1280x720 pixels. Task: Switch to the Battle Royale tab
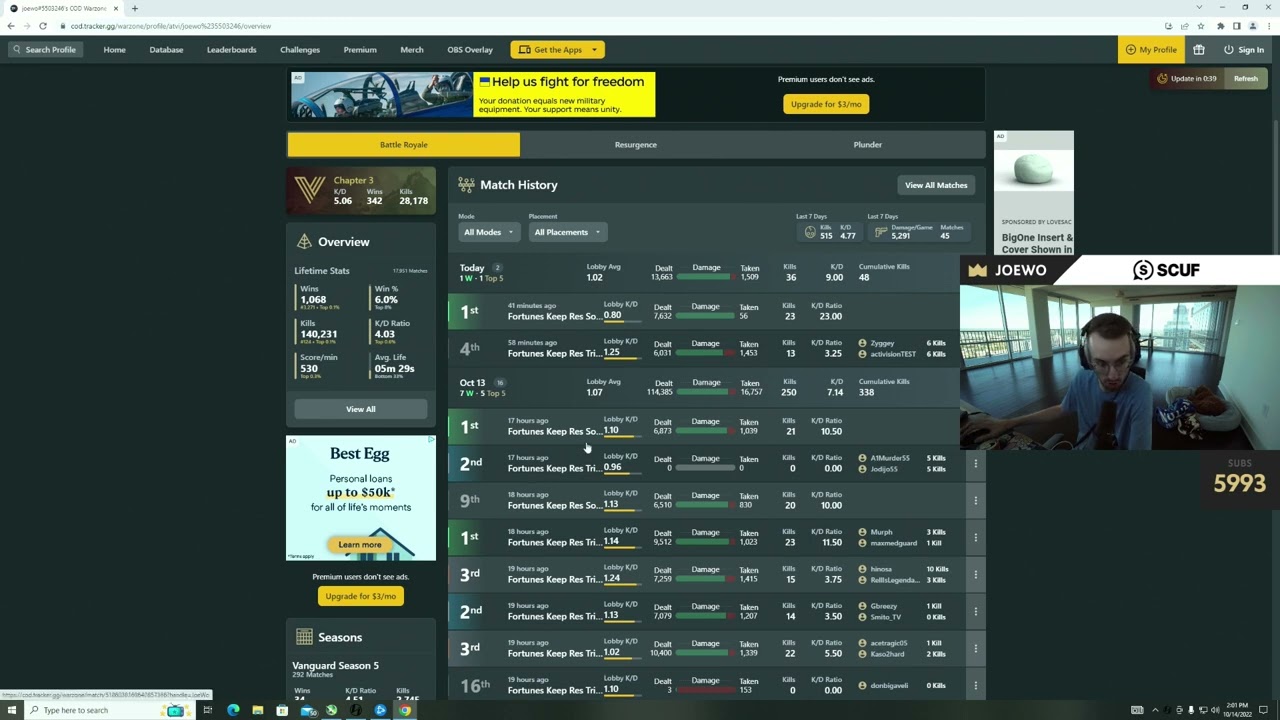tap(403, 145)
